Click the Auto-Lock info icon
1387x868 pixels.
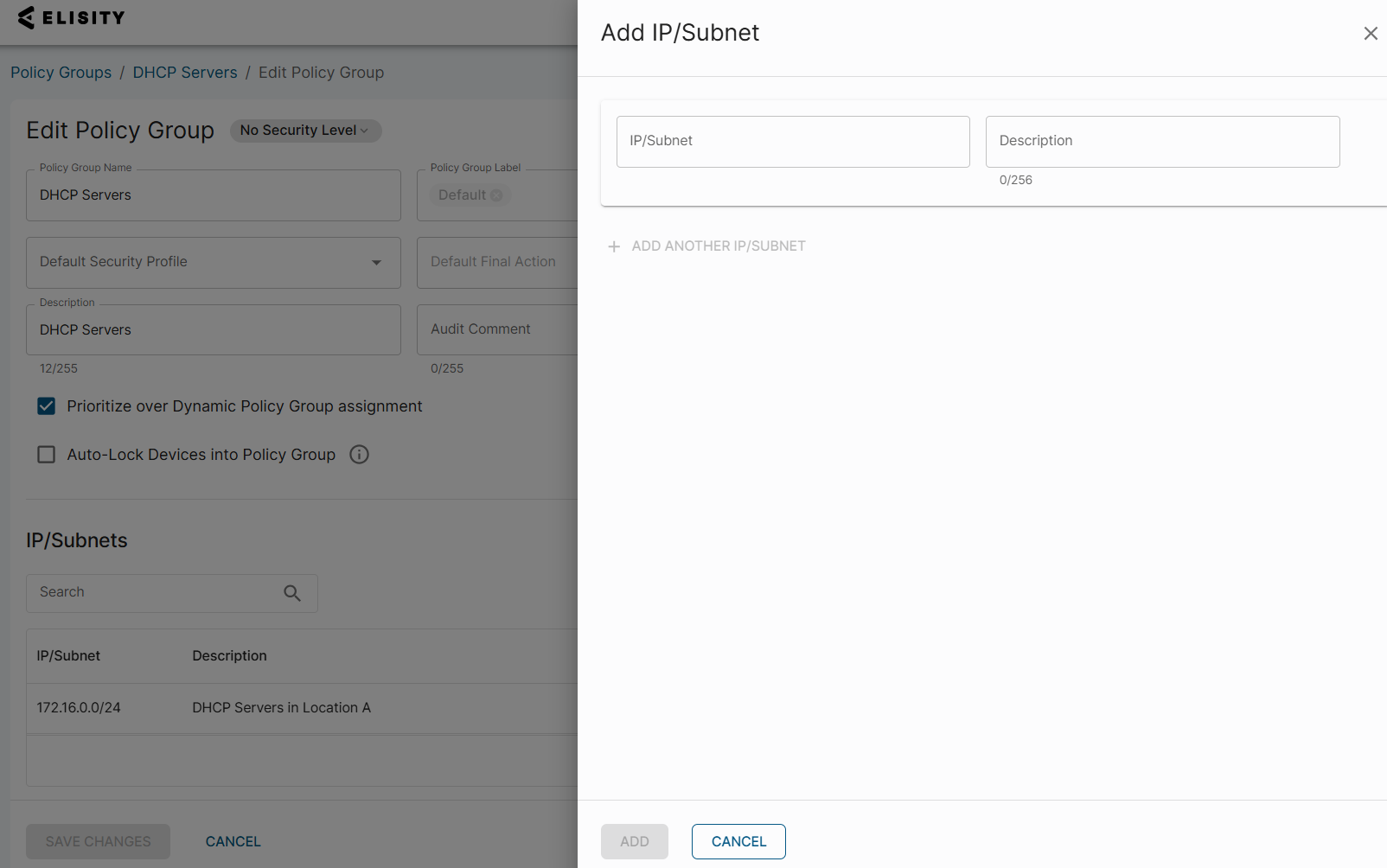(359, 455)
